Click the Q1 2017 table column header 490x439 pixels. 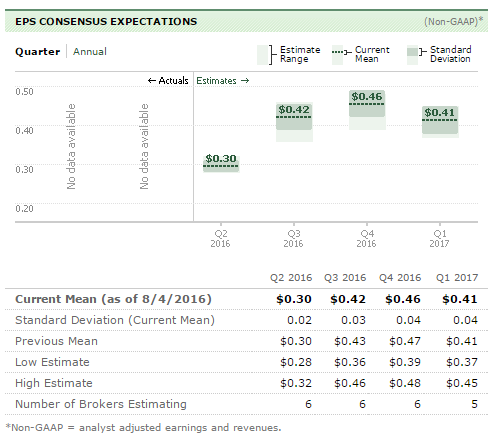point(457,277)
